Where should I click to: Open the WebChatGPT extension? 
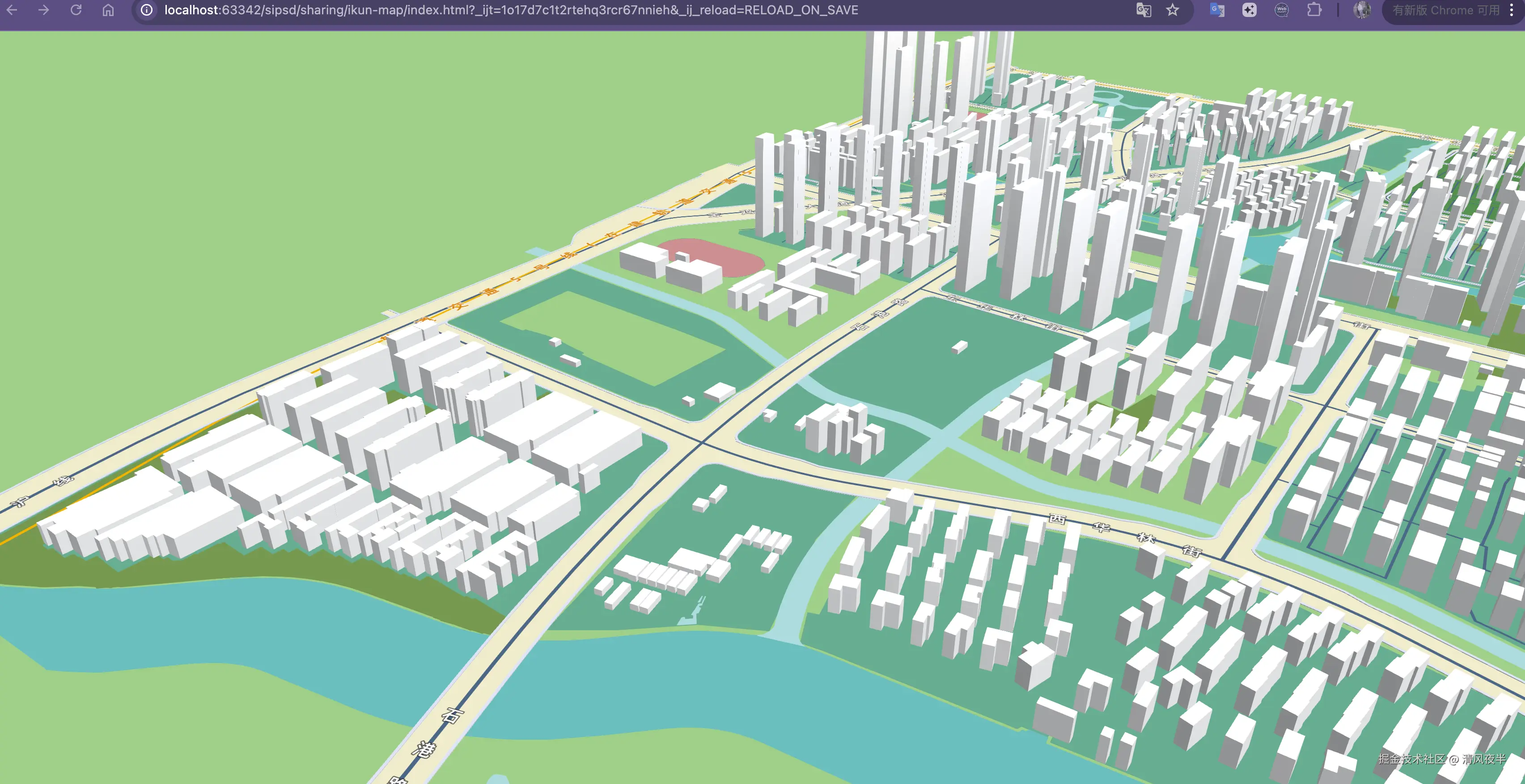[x=1282, y=10]
